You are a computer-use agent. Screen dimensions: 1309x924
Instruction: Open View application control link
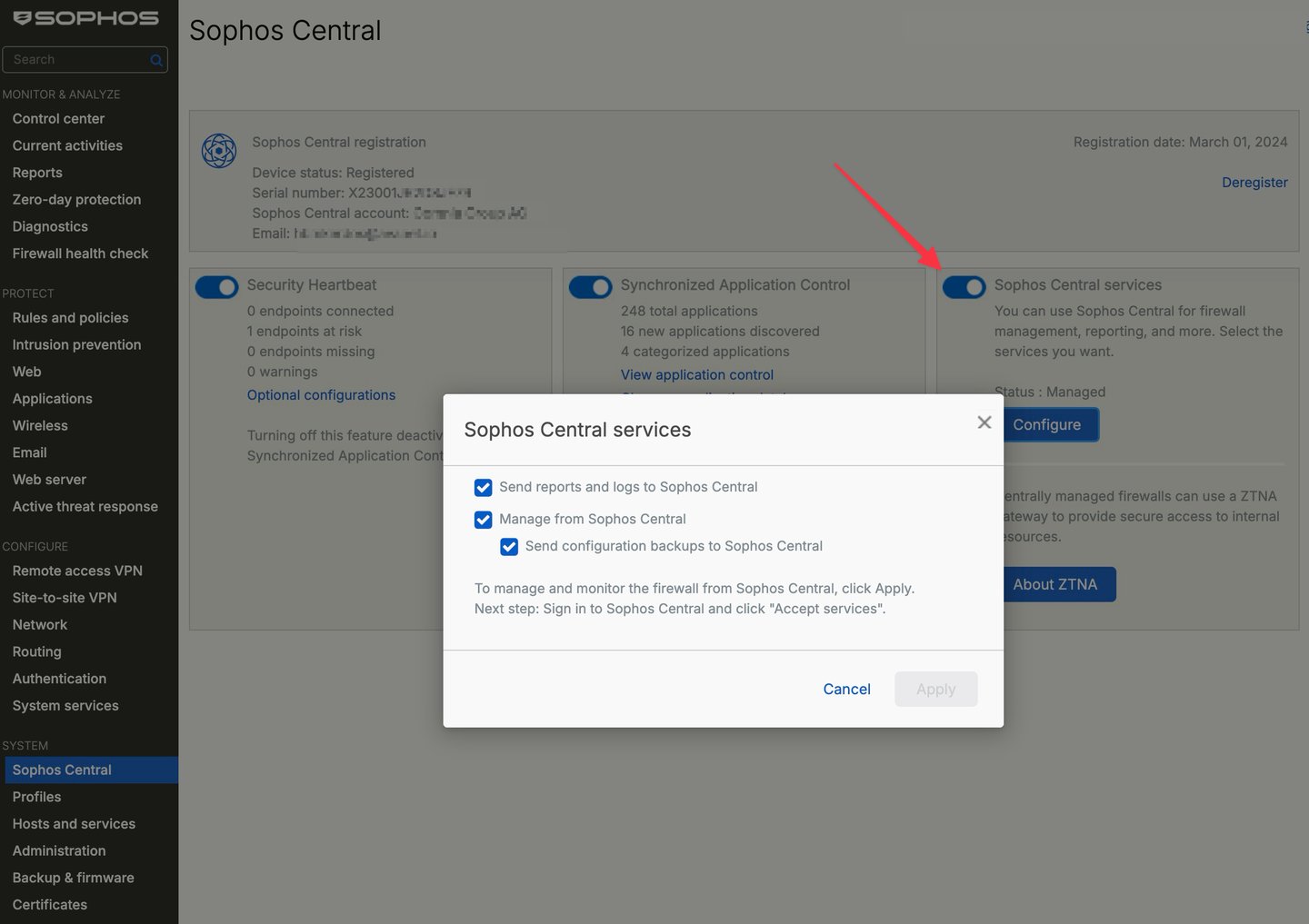[697, 374]
